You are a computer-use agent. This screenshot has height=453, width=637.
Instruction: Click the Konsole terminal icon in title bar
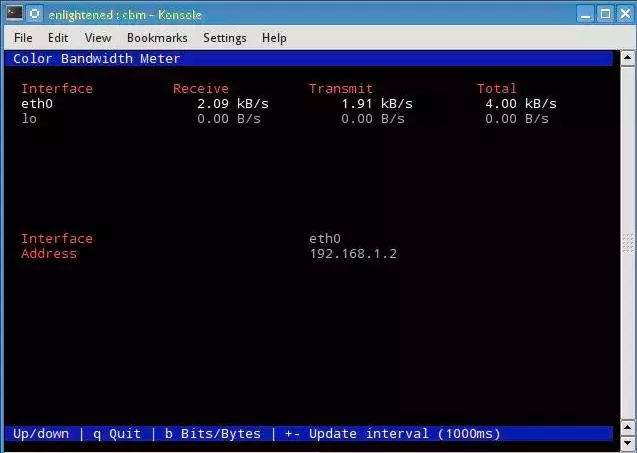click(12, 13)
